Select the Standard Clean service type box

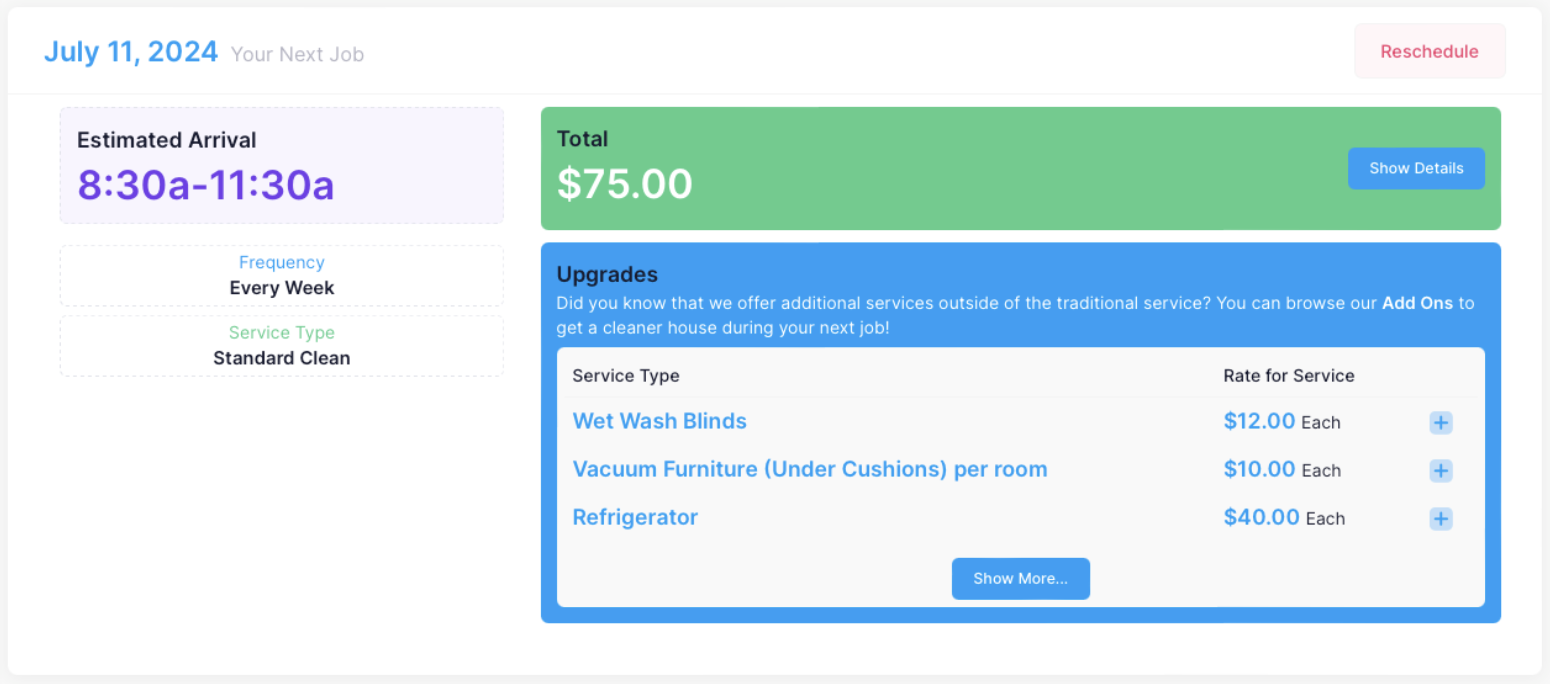tap(281, 346)
